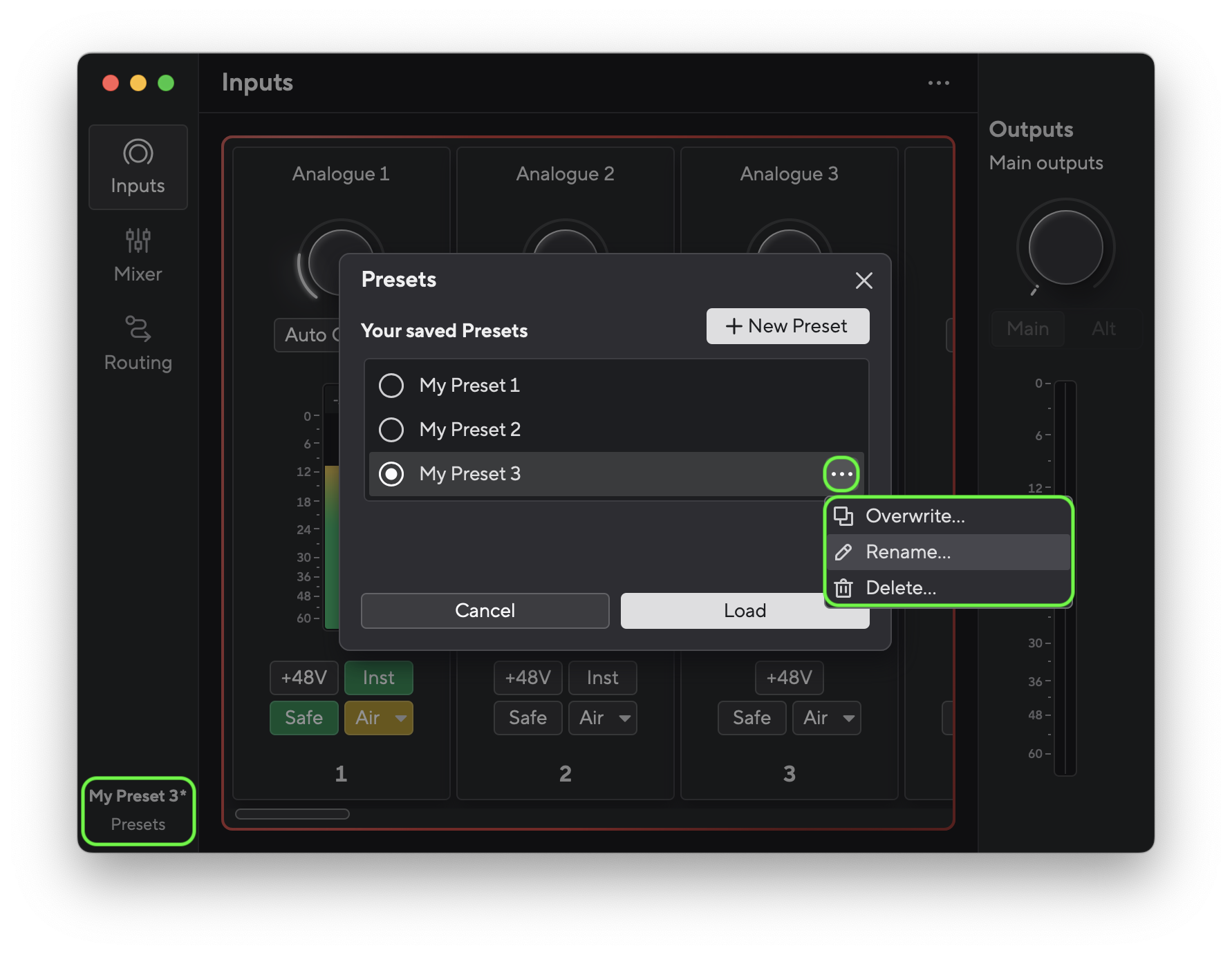1232x955 pixels.
Task: Choose Overwrite from the preset menu
Action: pyautogui.click(x=915, y=516)
